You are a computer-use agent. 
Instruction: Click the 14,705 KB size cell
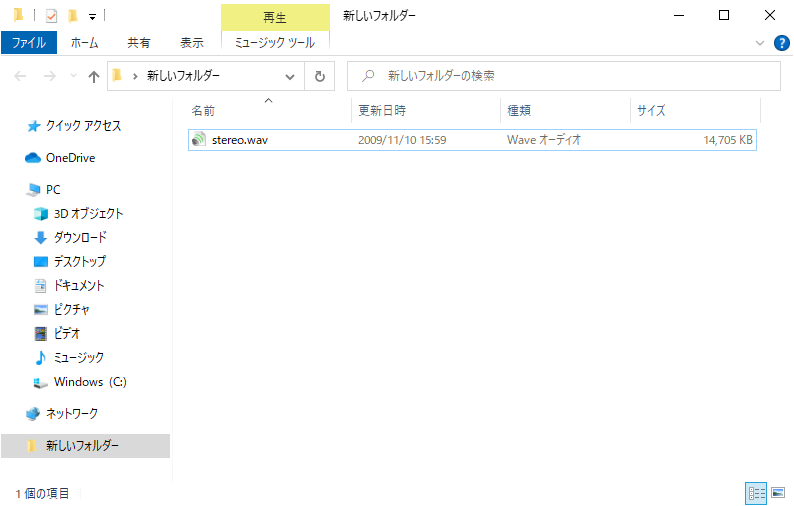(x=728, y=140)
